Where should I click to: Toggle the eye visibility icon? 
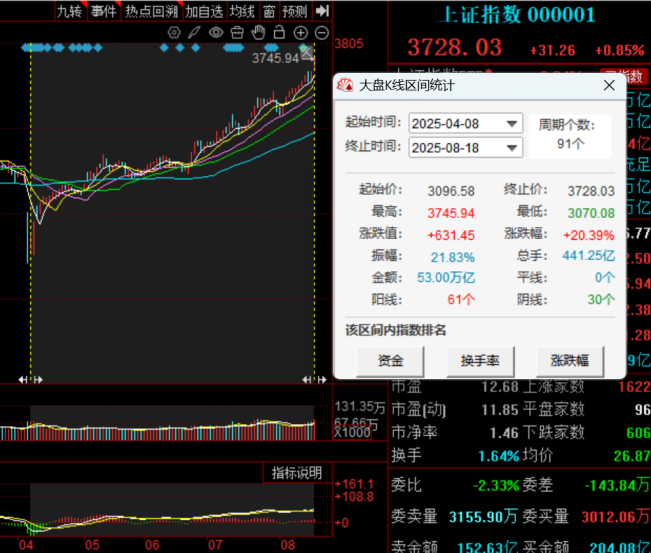pos(216,32)
